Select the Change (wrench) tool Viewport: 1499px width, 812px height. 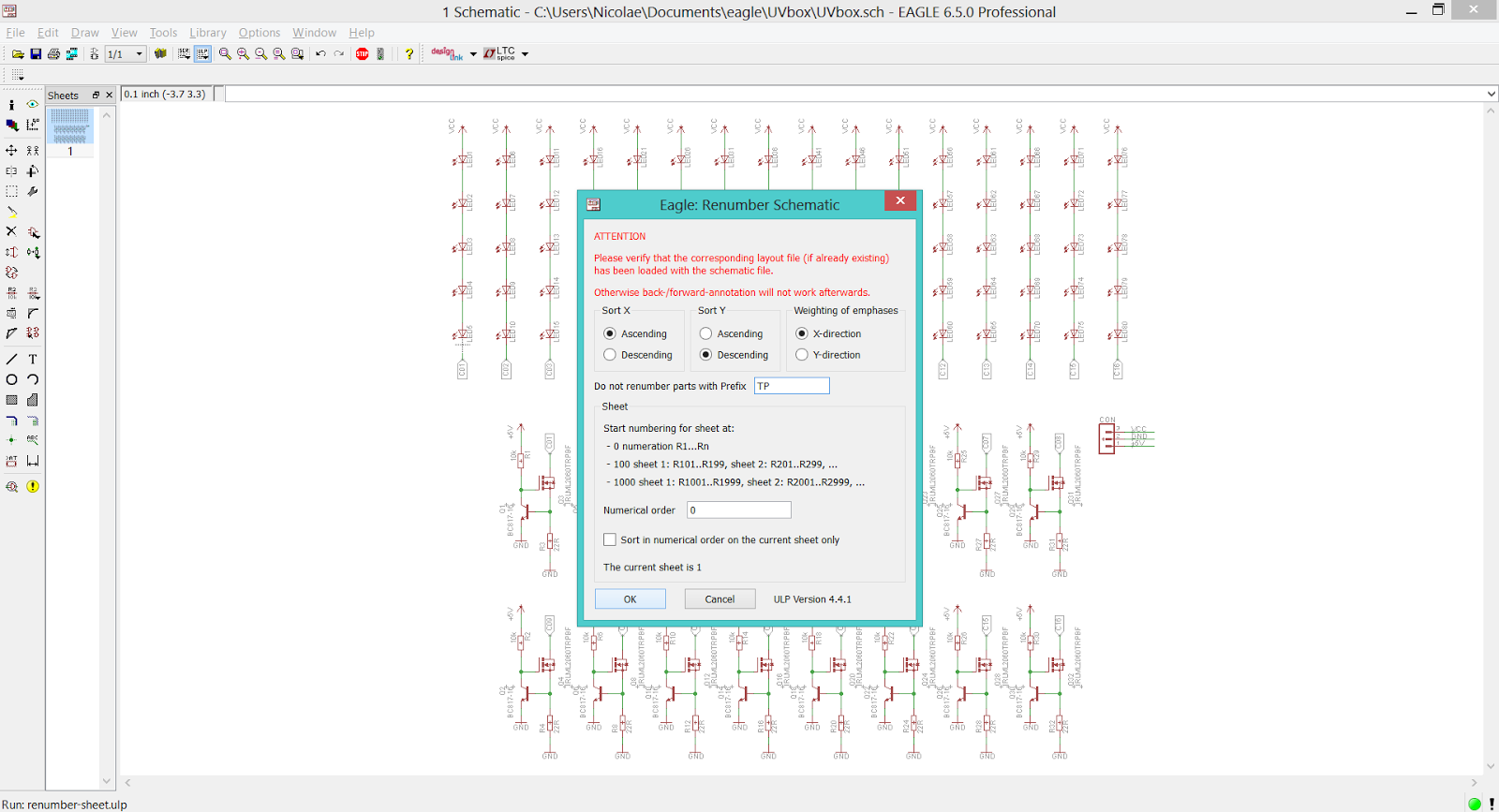33,191
